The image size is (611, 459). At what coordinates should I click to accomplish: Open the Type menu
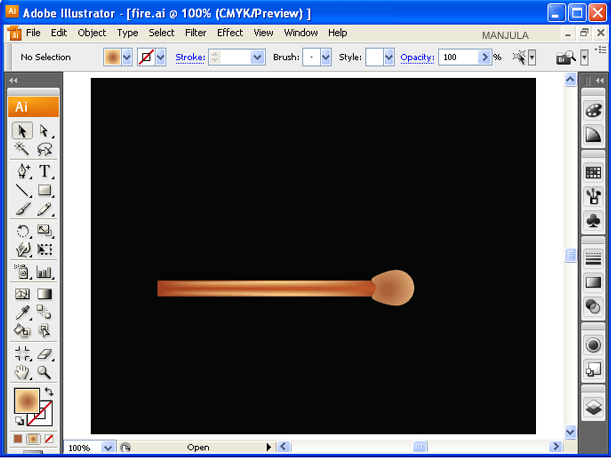[127, 33]
